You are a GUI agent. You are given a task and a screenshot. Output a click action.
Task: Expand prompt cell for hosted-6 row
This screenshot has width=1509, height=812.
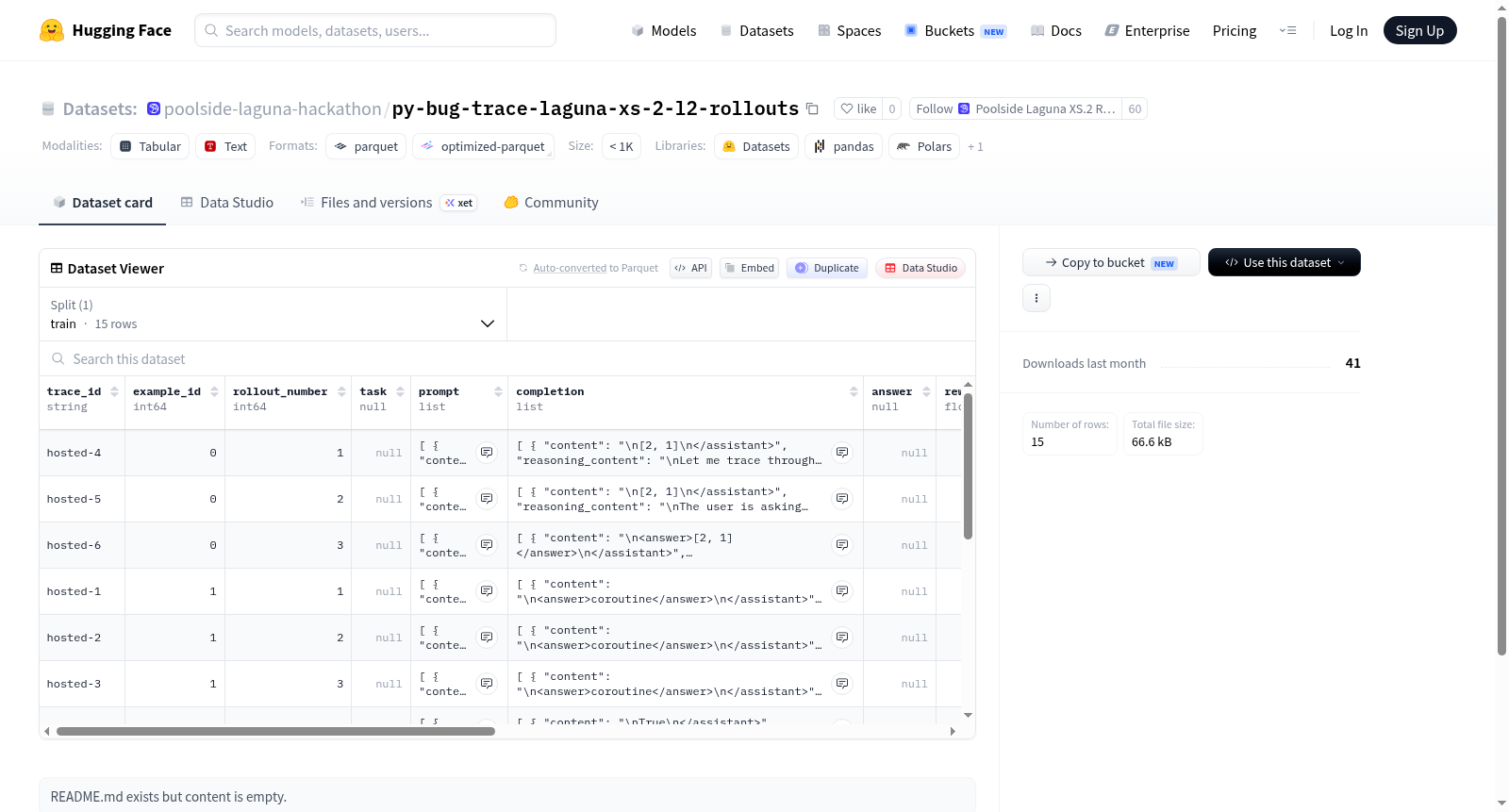[x=487, y=545]
